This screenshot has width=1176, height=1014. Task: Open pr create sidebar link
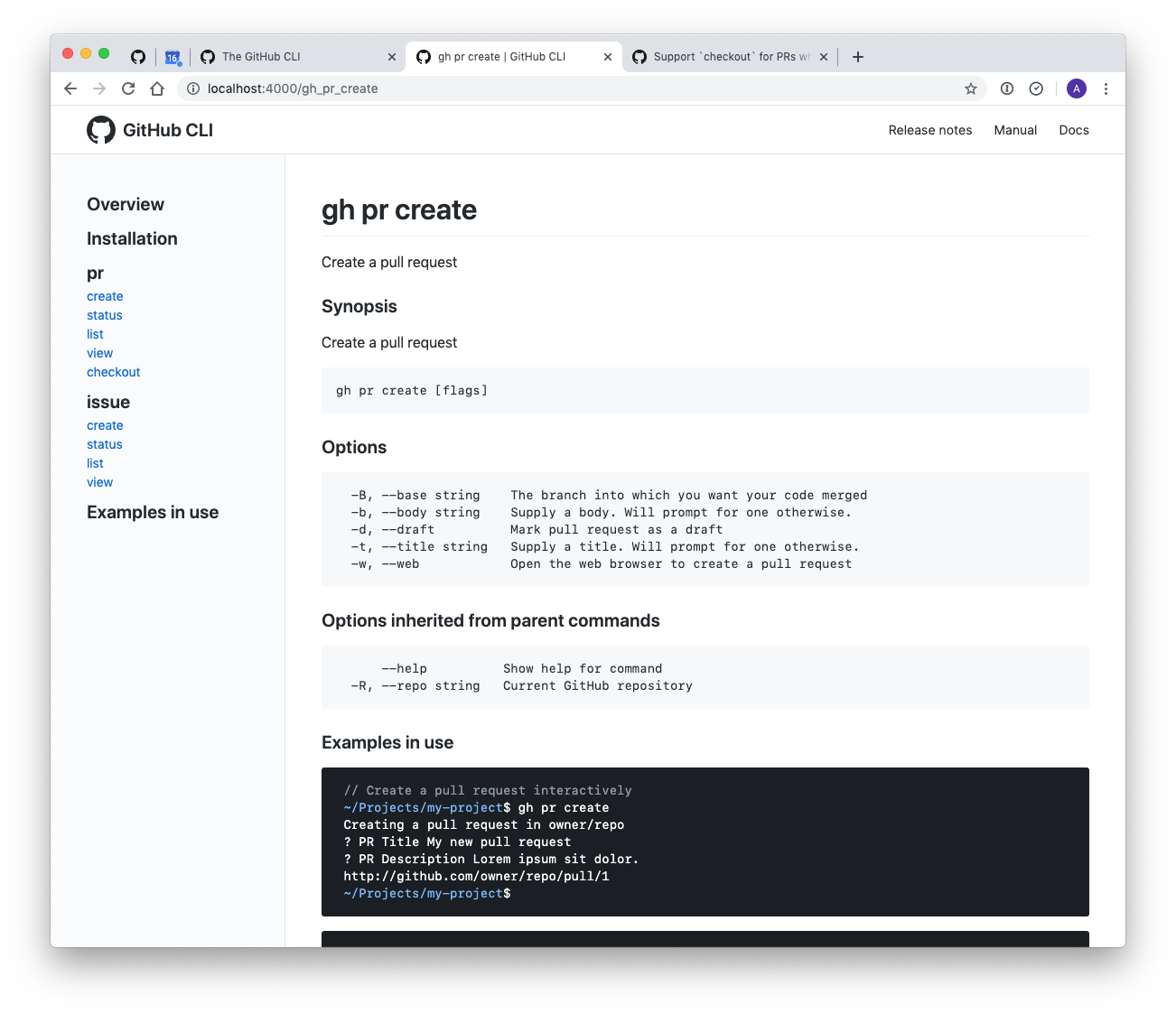click(x=105, y=296)
